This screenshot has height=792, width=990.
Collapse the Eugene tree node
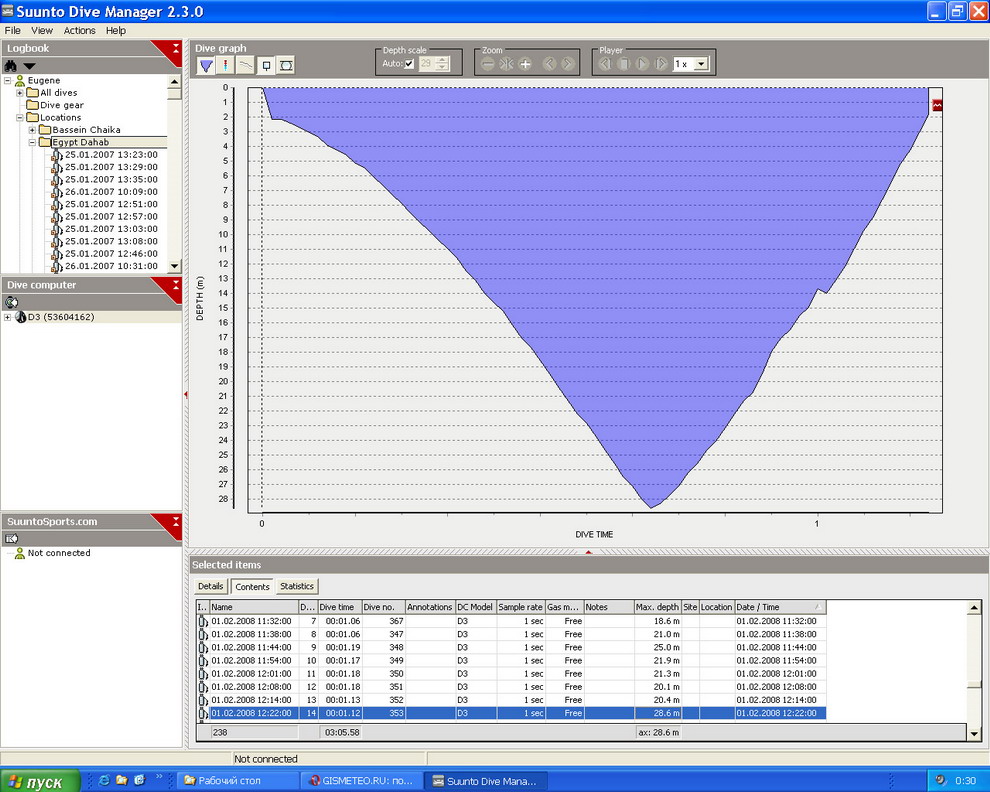[8, 80]
